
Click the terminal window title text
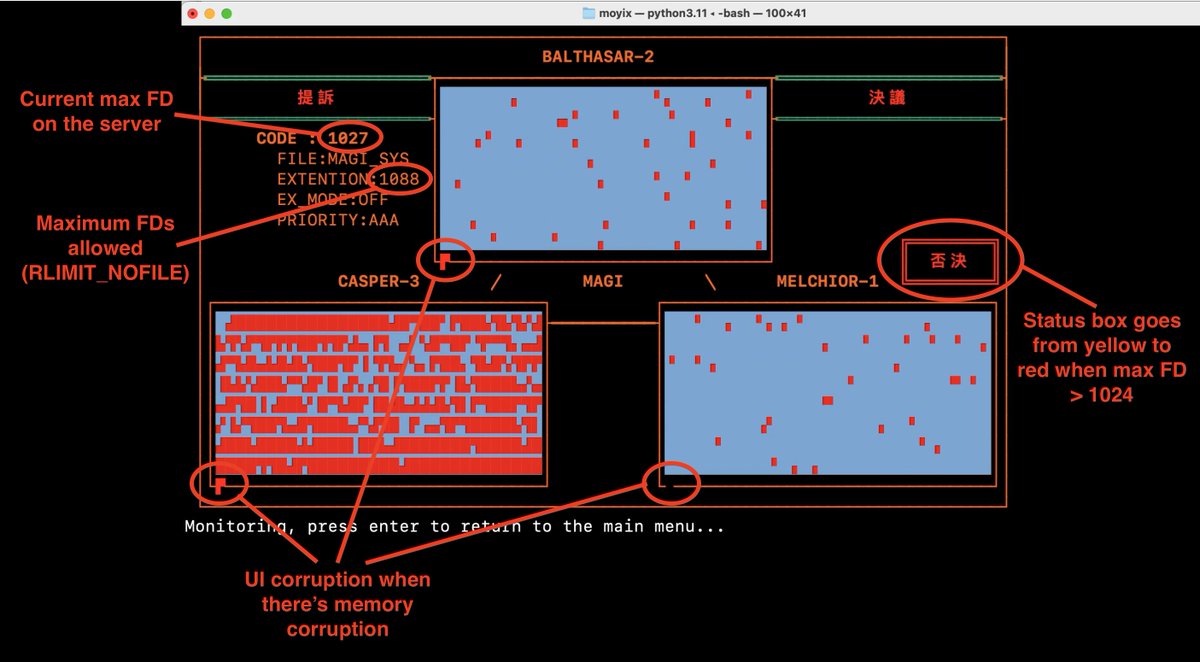pyautogui.click(x=701, y=14)
